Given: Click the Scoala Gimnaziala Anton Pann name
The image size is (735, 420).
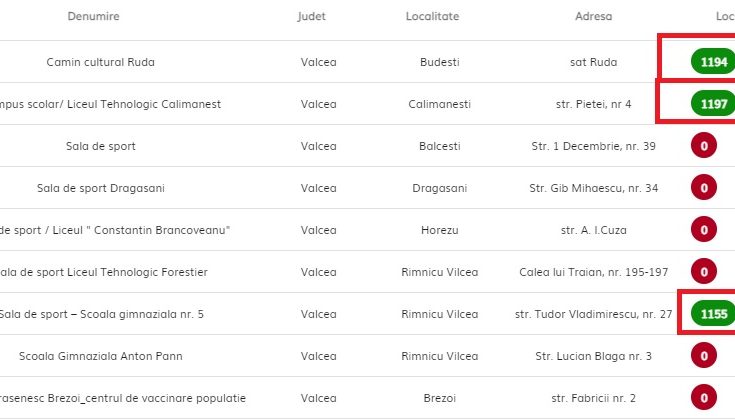Looking at the screenshot, I should 101,356.
